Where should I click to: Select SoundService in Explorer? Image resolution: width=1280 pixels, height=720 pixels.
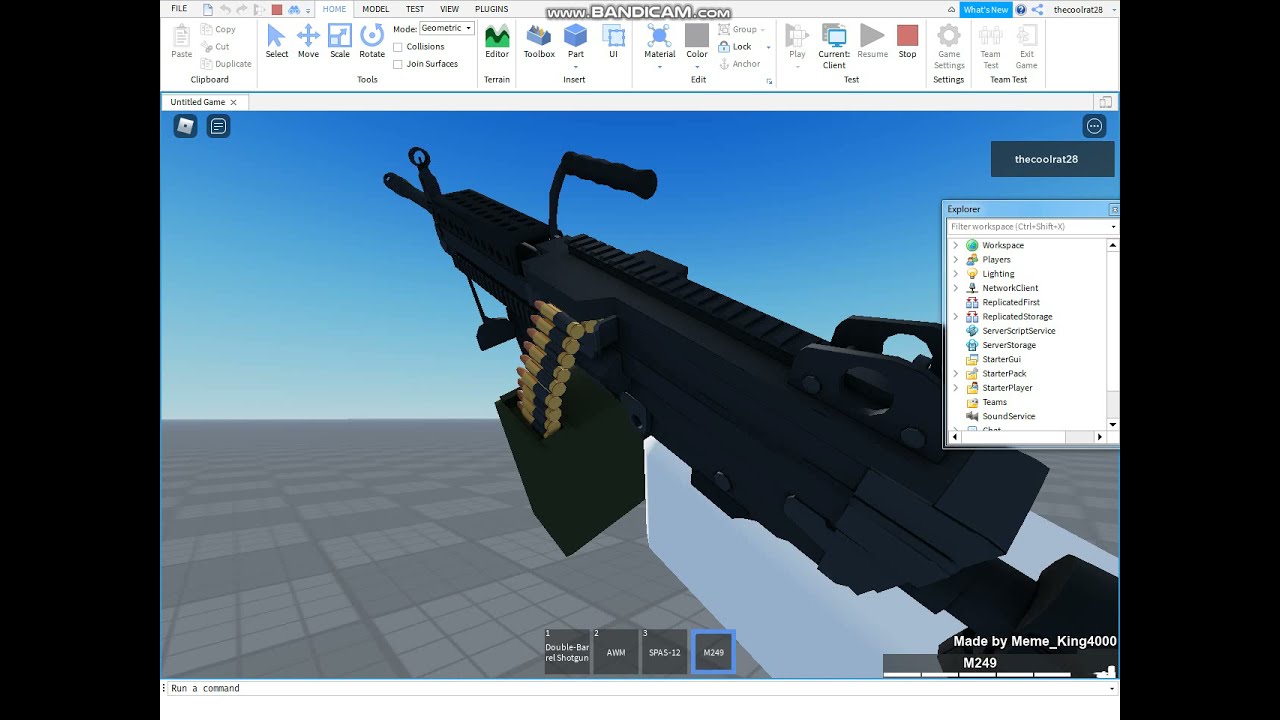(1008, 416)
